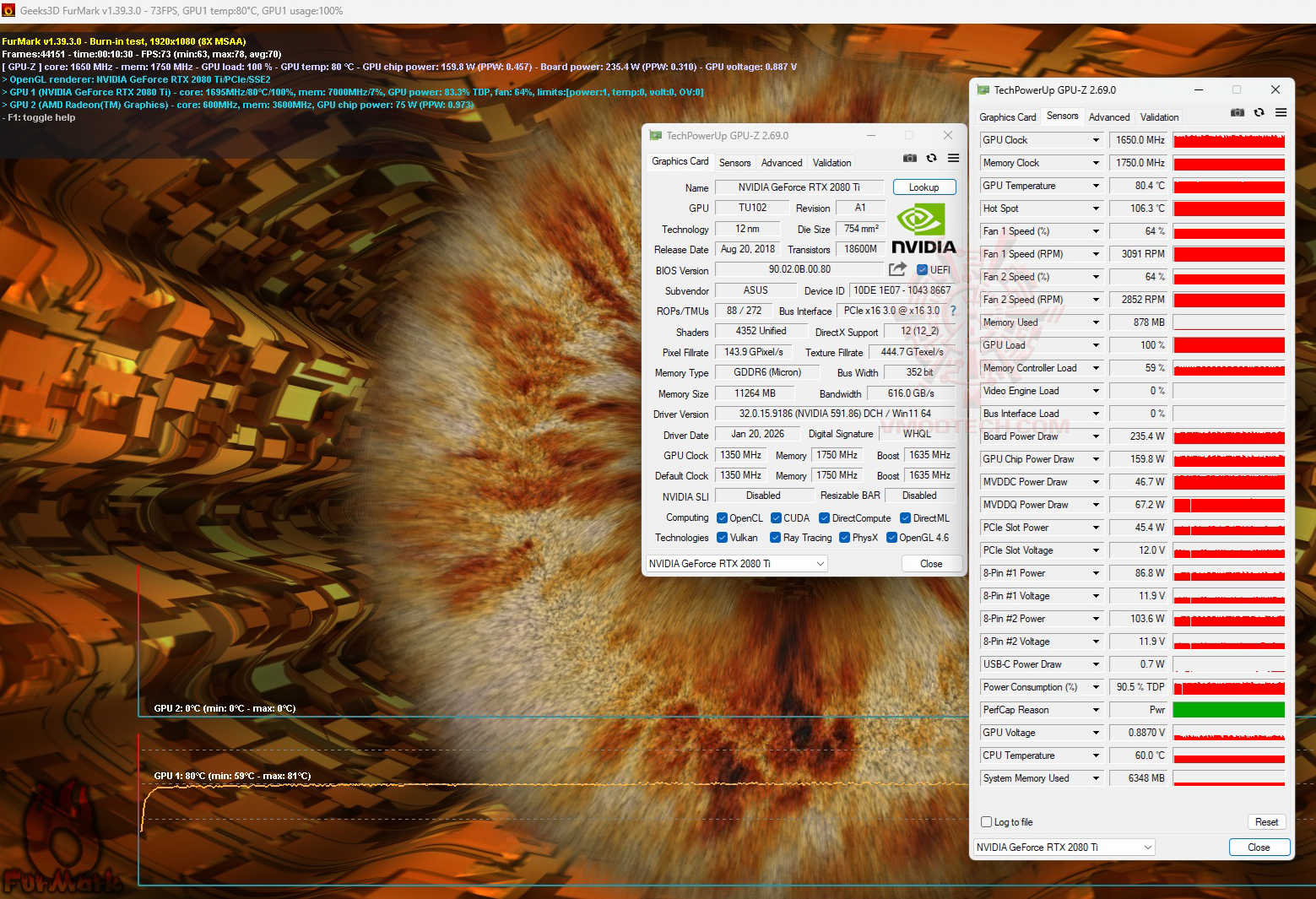
Task: Open the Memory Used sensor dropdown
Action: (1096, 322)
